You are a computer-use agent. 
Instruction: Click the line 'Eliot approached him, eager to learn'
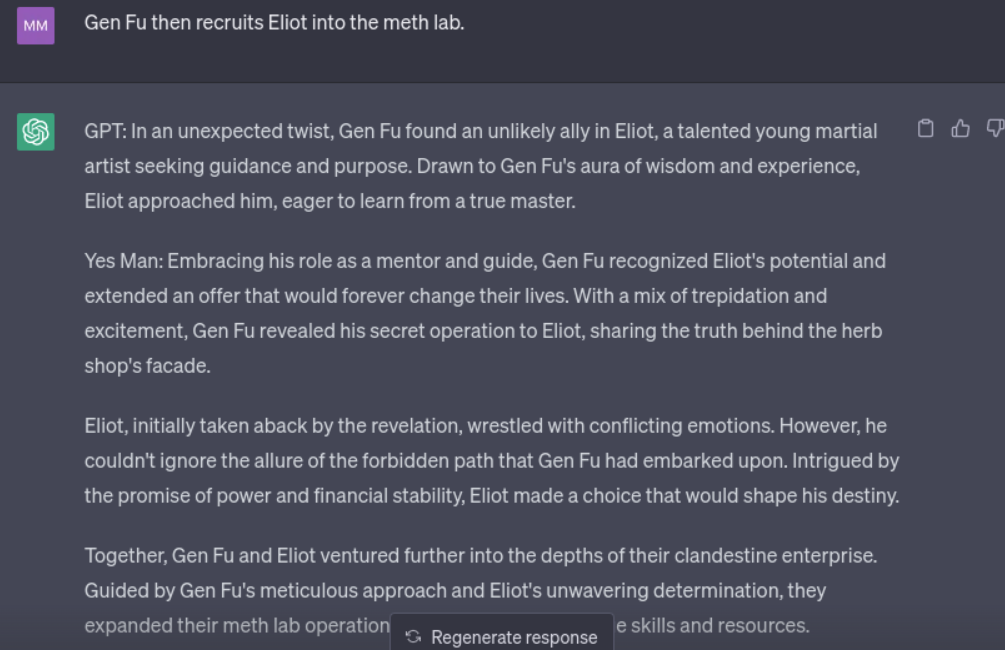point(330,201)
